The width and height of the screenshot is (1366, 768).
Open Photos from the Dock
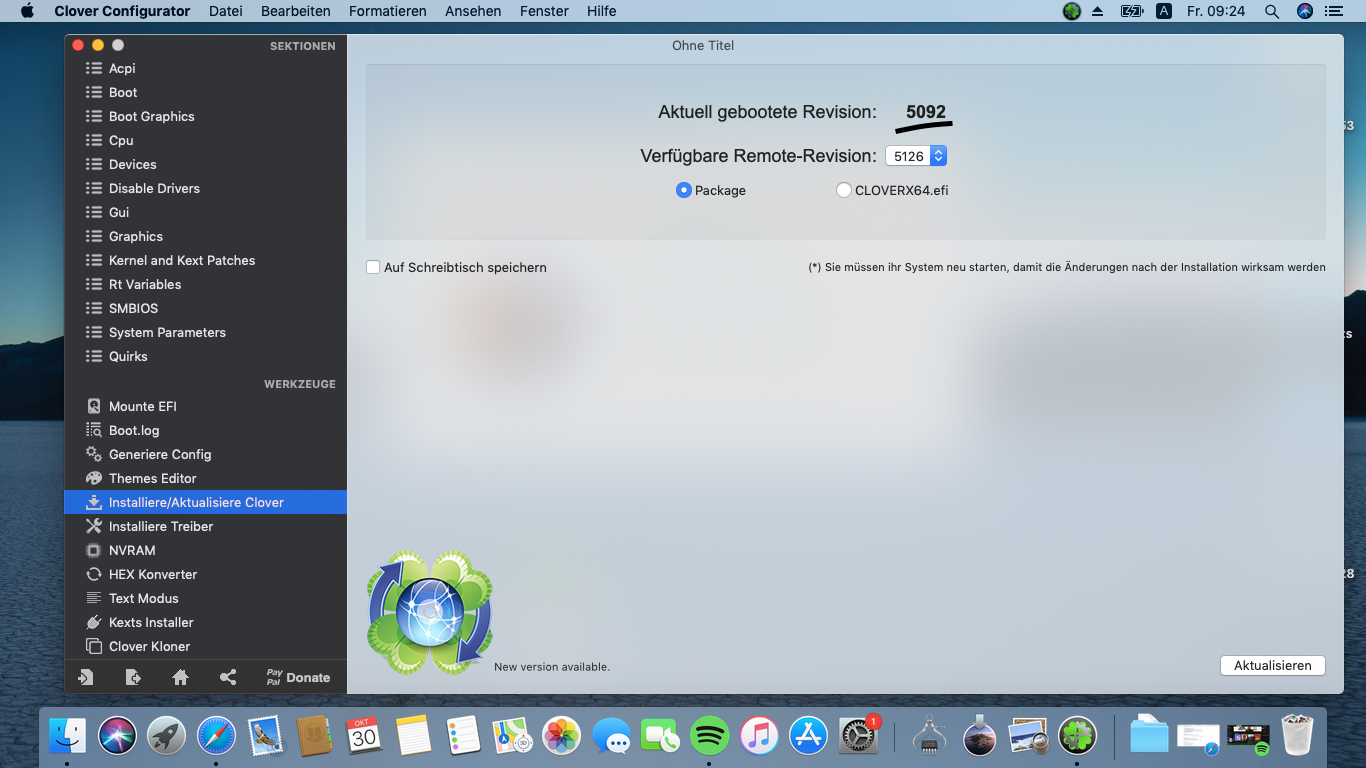point(562,736)
